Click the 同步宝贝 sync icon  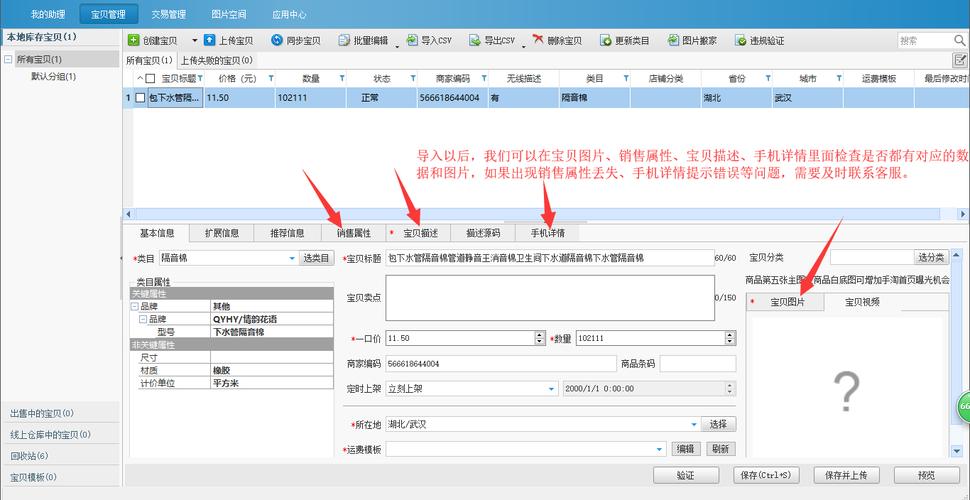[276, 41]
